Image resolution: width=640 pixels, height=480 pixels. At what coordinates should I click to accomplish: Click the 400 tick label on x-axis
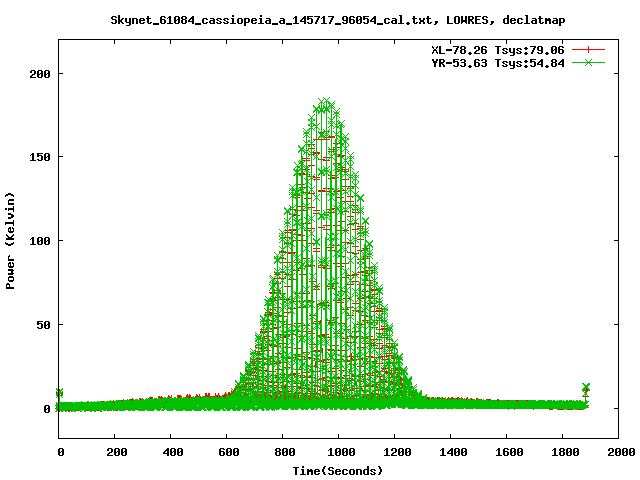pyautogui.click(x=171, y=453)
